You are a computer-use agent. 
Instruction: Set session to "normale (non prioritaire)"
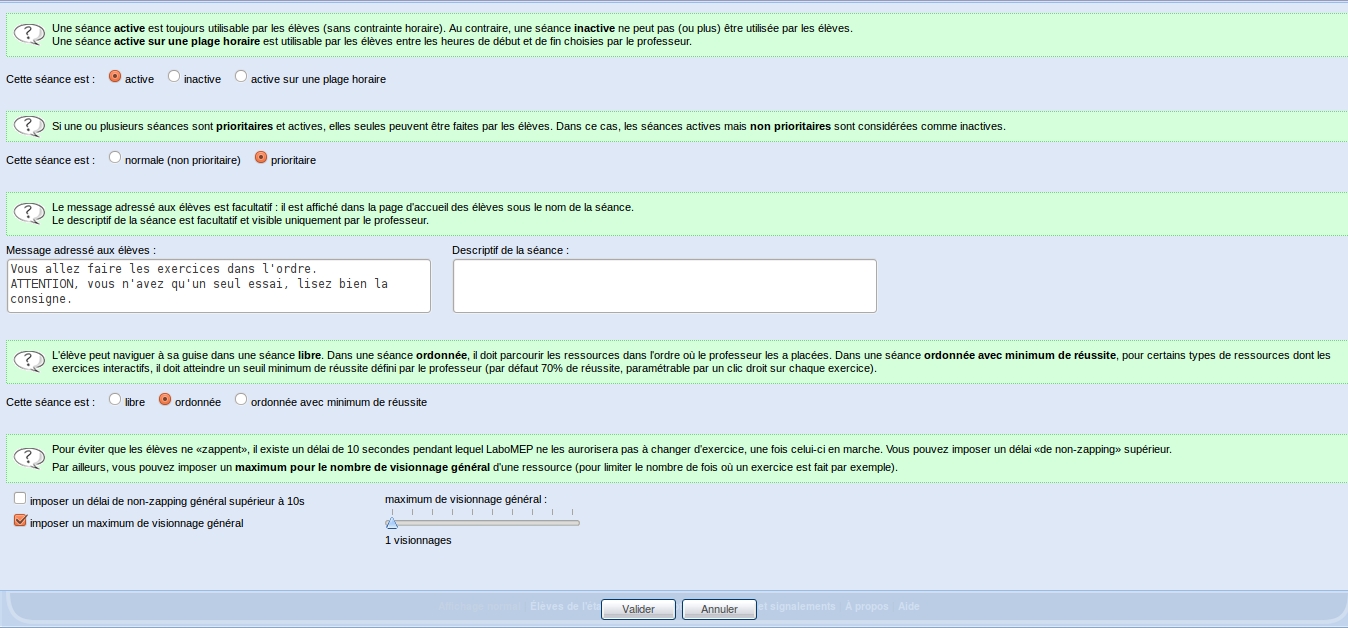[115, 158]
